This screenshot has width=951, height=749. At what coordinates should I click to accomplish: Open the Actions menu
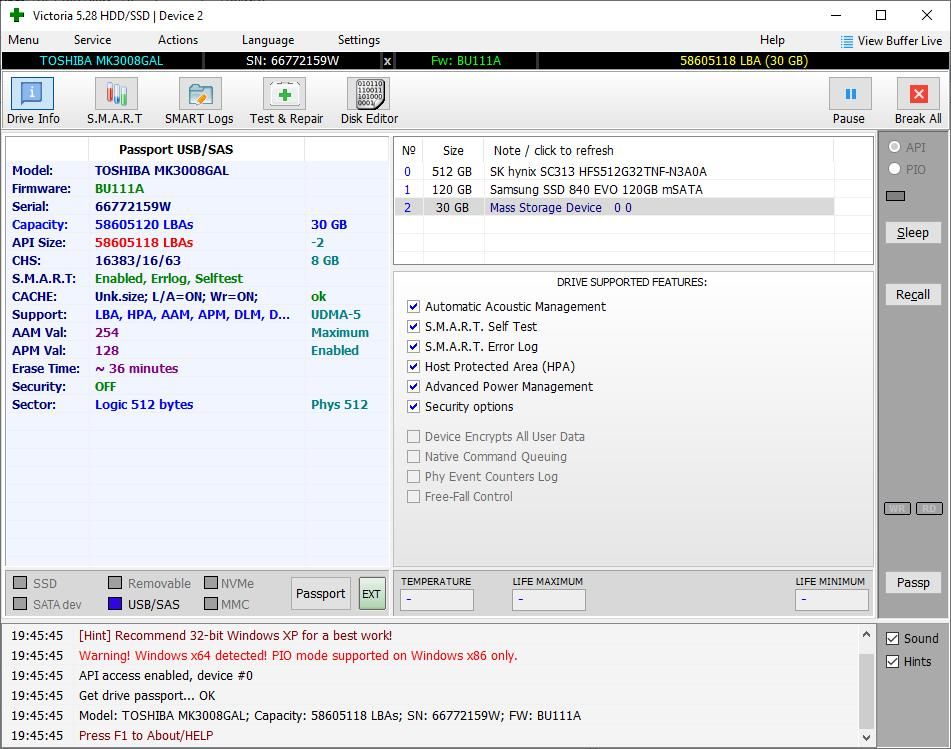(178, 40)
